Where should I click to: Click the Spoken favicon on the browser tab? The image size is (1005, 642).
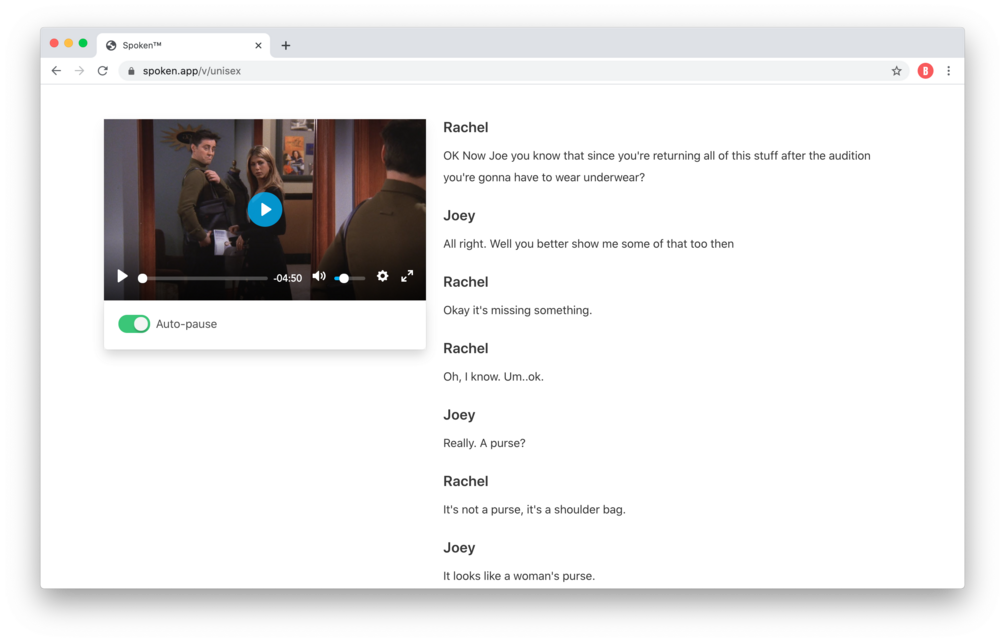[x=110, y=44]
